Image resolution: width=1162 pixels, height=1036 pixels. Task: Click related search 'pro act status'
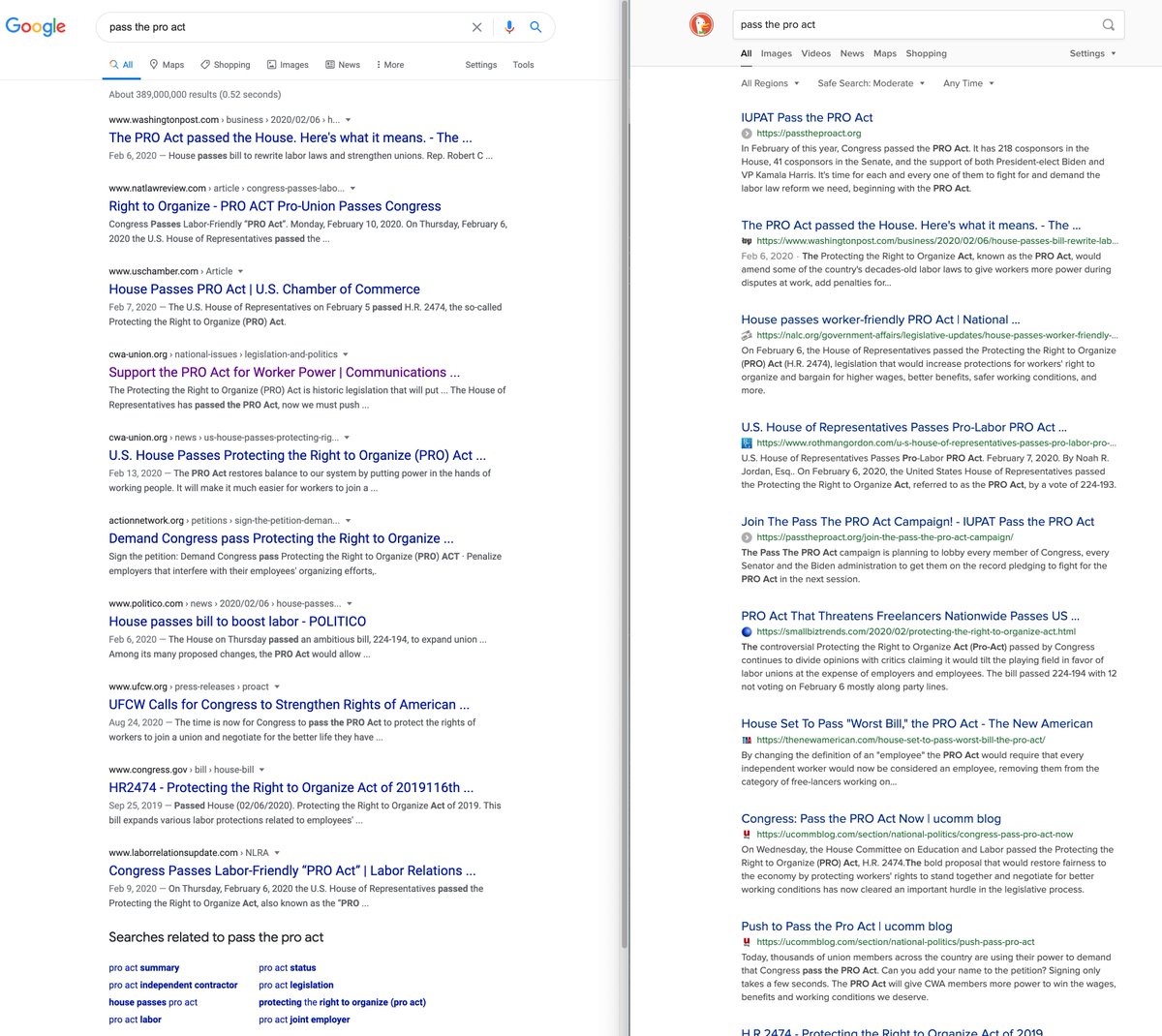[288, 968]
